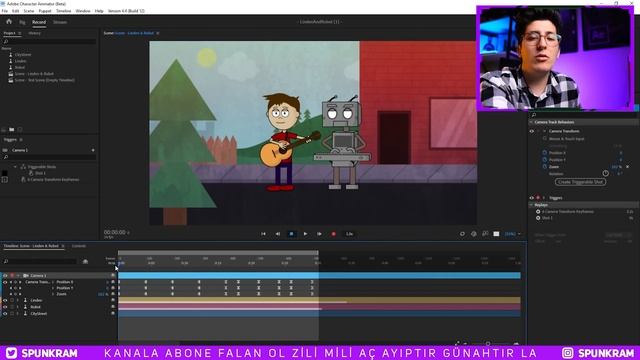Step back one frame

pos(278,234)
